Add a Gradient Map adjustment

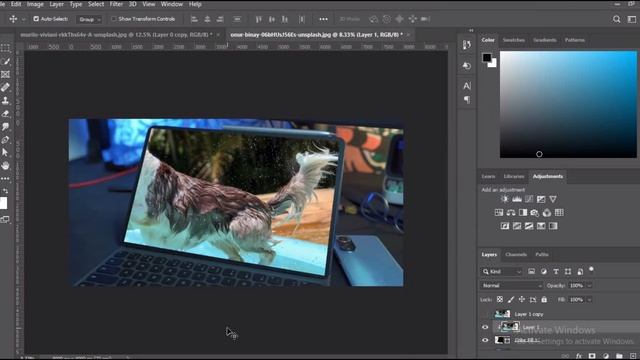[x=553, y=226]
